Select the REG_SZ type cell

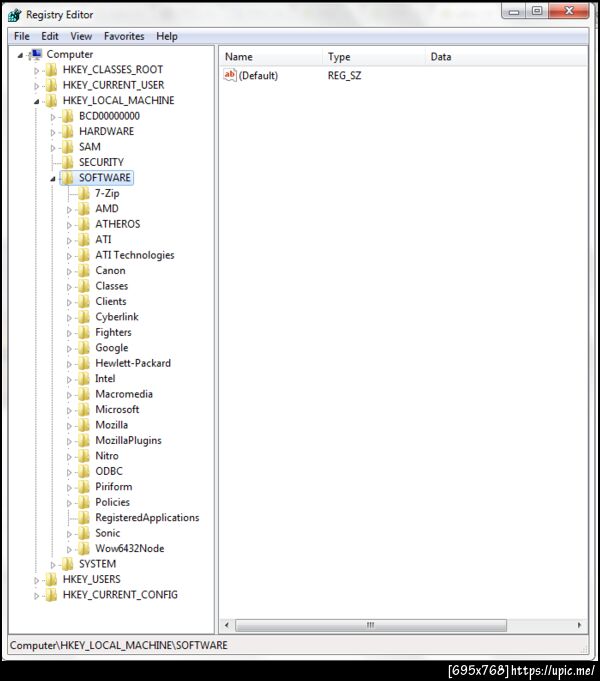click(x=345, y=76)
